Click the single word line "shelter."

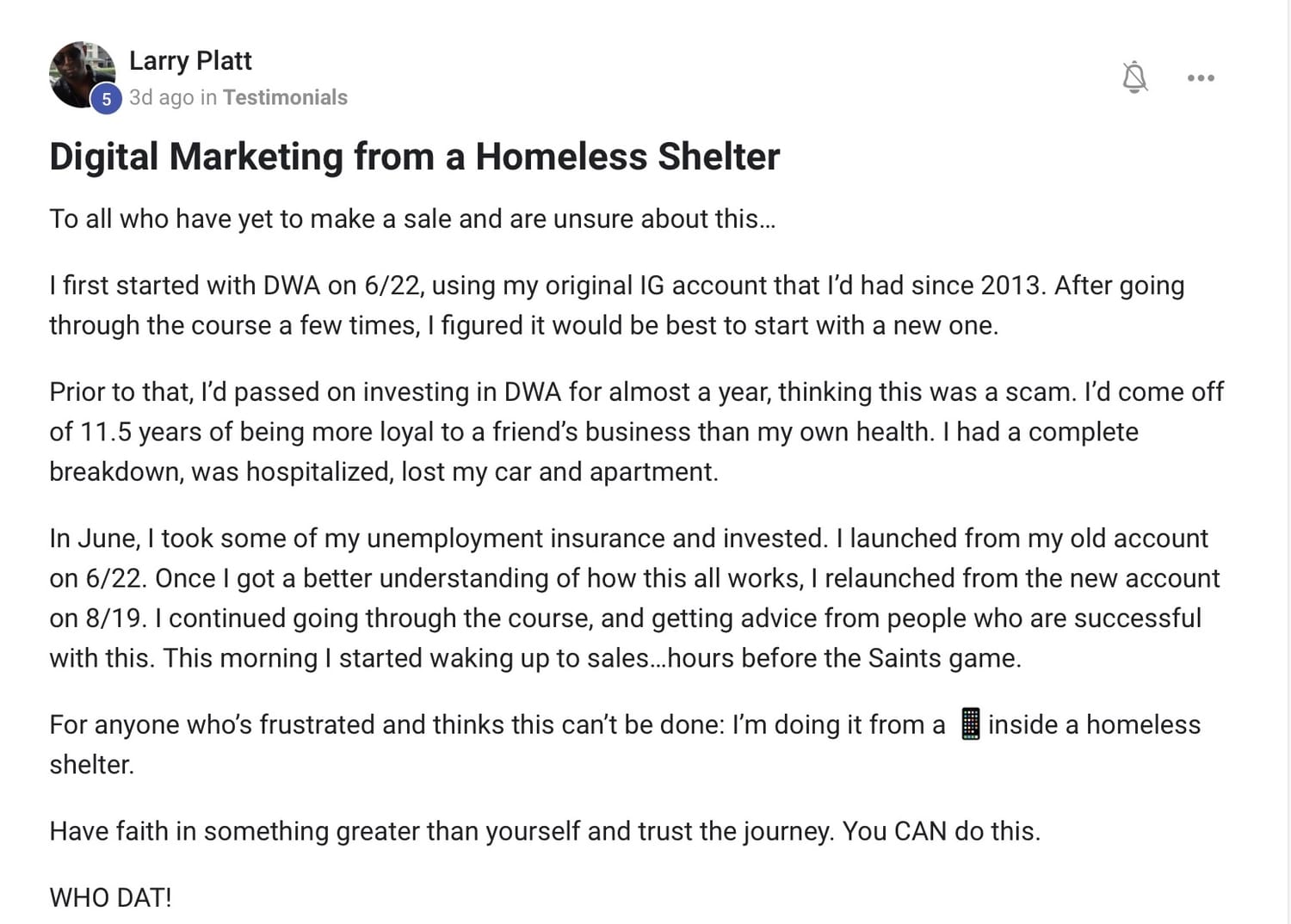coord(91,764)
